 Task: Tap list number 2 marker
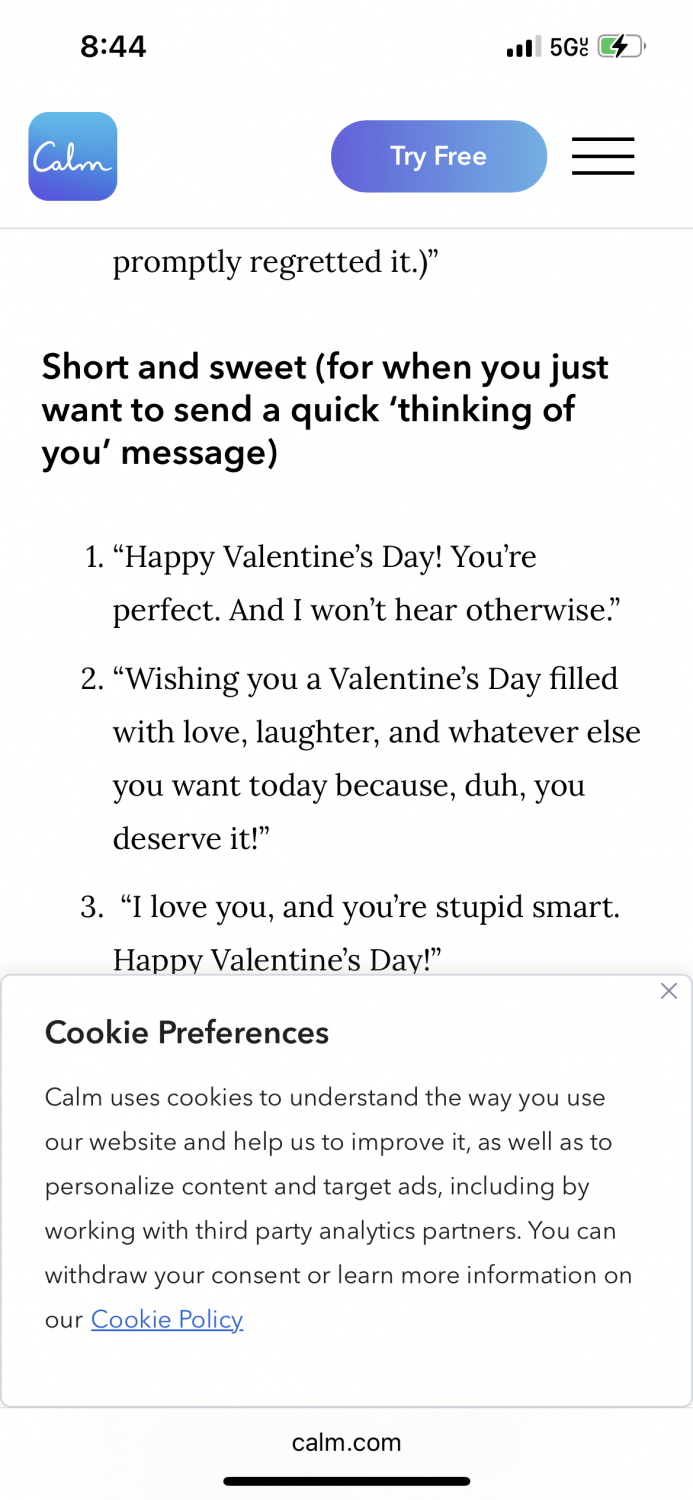(x=92, y=680)
